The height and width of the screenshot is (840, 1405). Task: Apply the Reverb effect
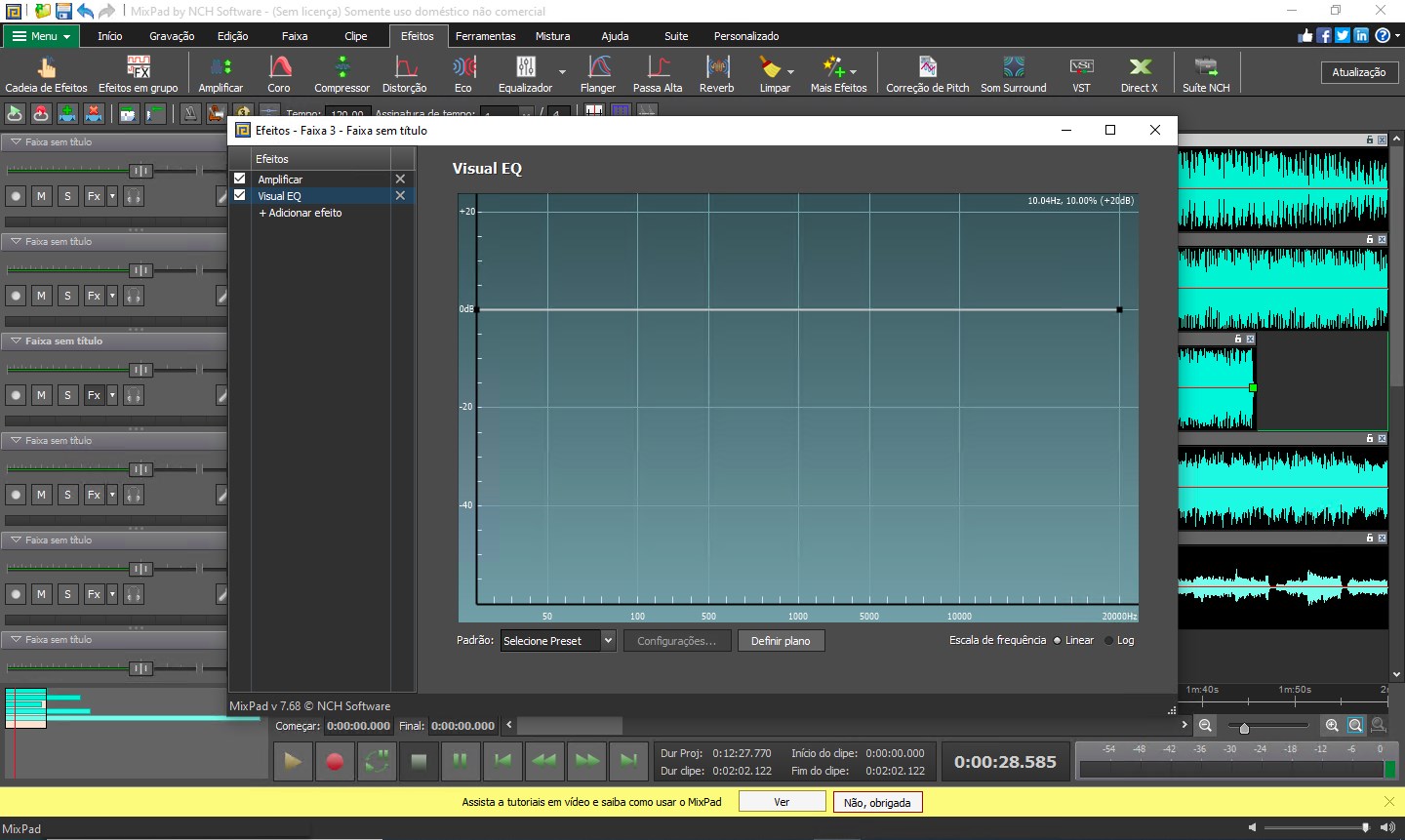pos(717,71)
